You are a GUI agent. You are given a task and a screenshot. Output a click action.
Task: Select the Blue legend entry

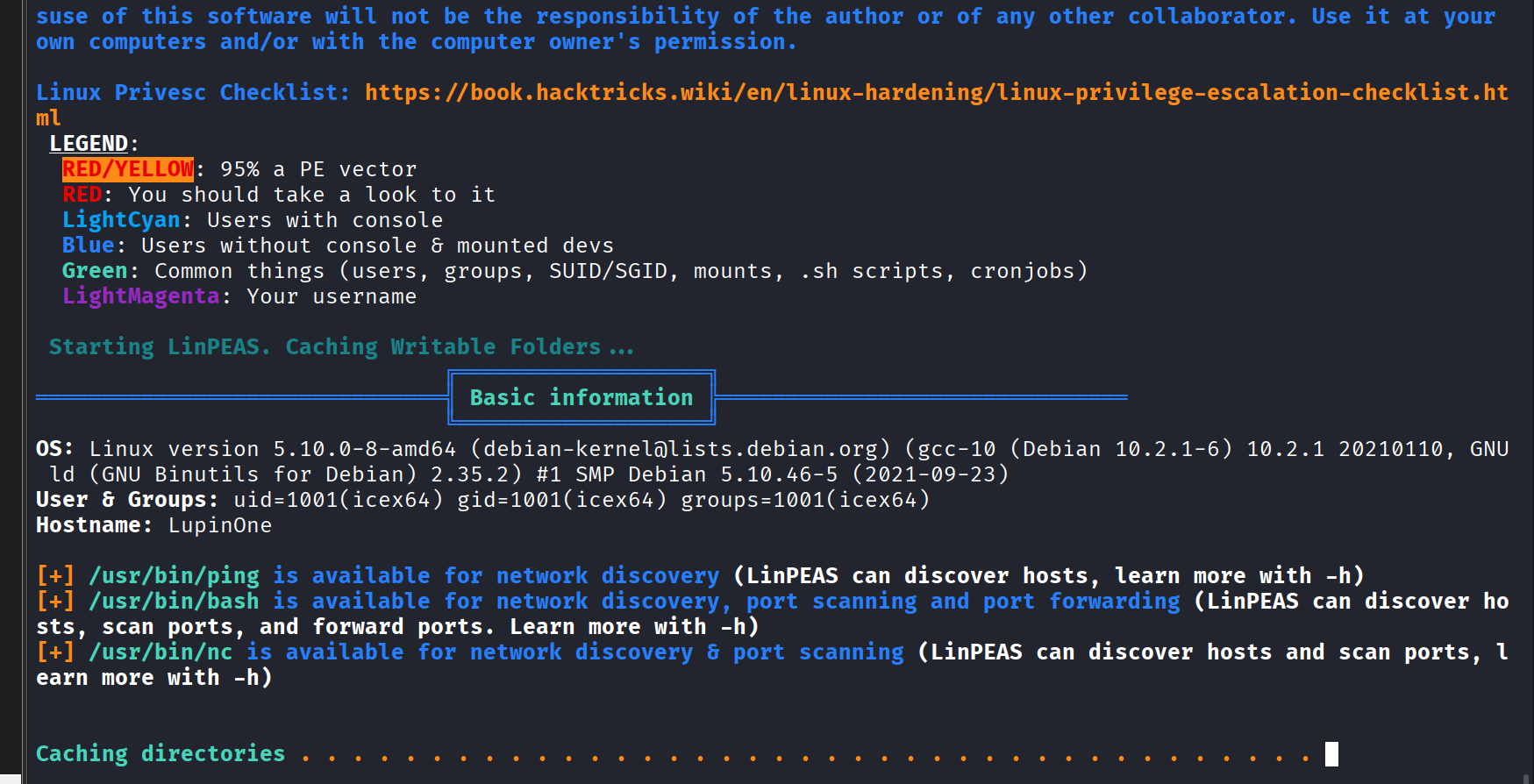click(88, 246)
